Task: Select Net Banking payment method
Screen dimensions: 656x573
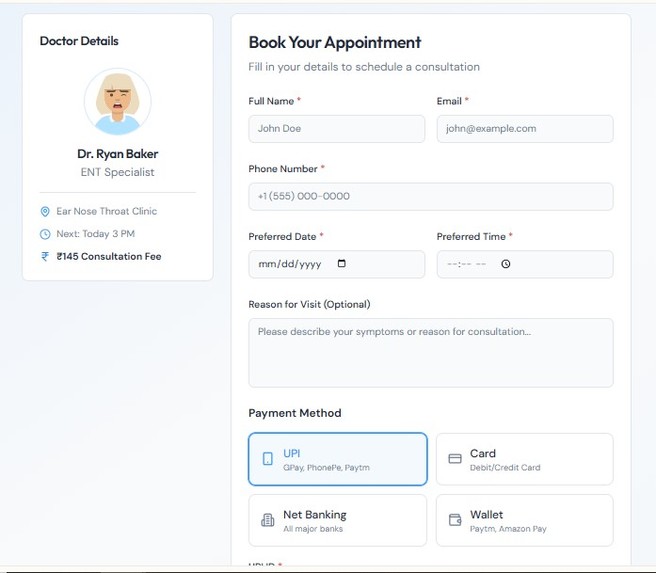Action: [338, 520]
